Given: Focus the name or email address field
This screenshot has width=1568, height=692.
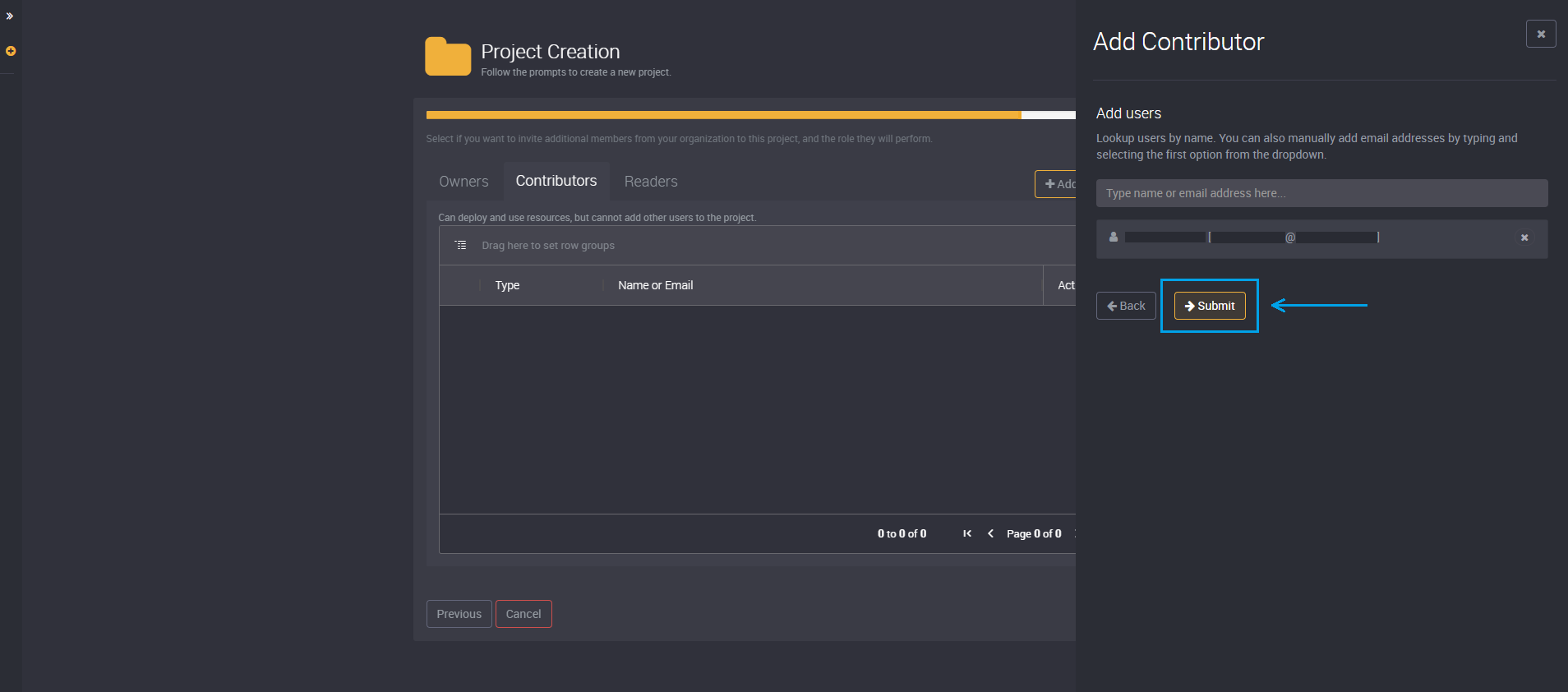Looking at the screenshot, I should 1321,193.
